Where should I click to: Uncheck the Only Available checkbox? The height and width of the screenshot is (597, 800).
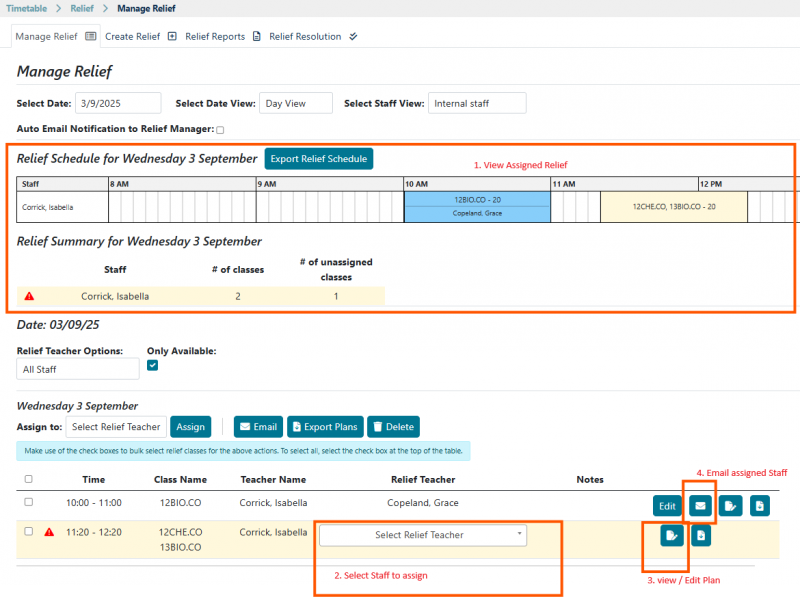coord(153,366)
